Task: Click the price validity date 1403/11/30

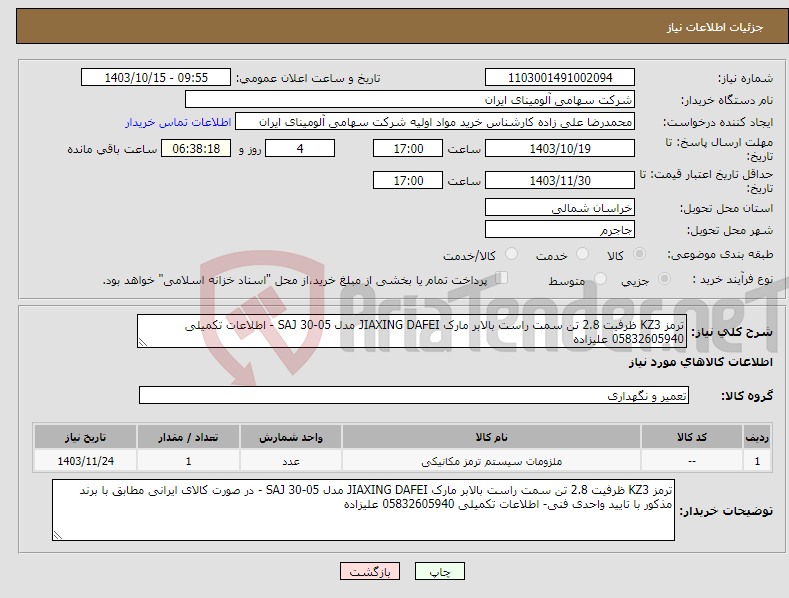Action: (560, 180)
